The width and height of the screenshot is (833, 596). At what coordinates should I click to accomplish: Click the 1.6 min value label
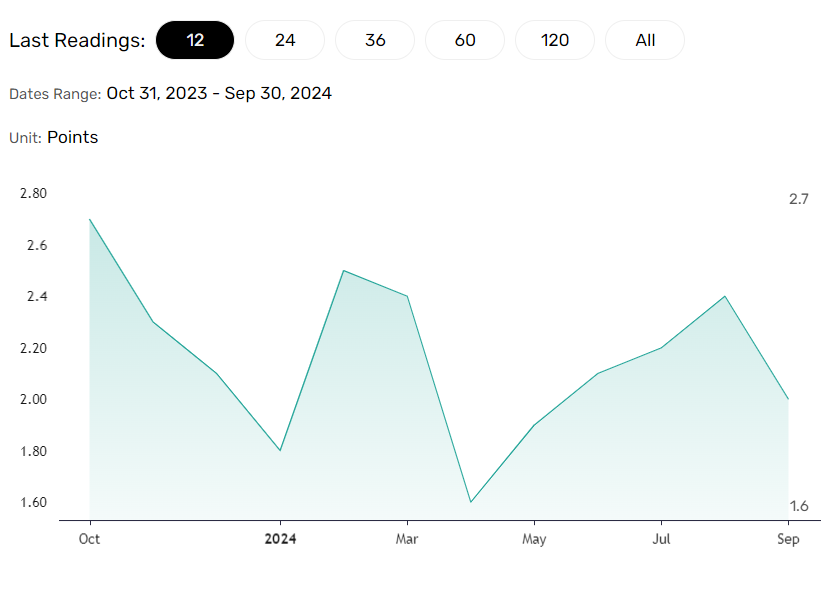[x=798, y=506]
